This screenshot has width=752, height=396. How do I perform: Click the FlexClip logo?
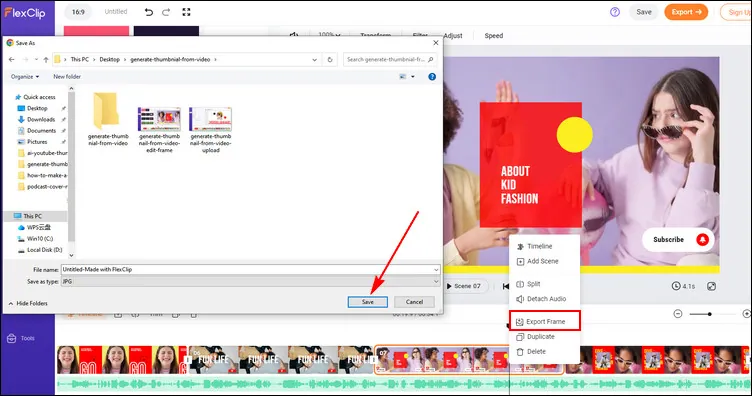[25, 12]
